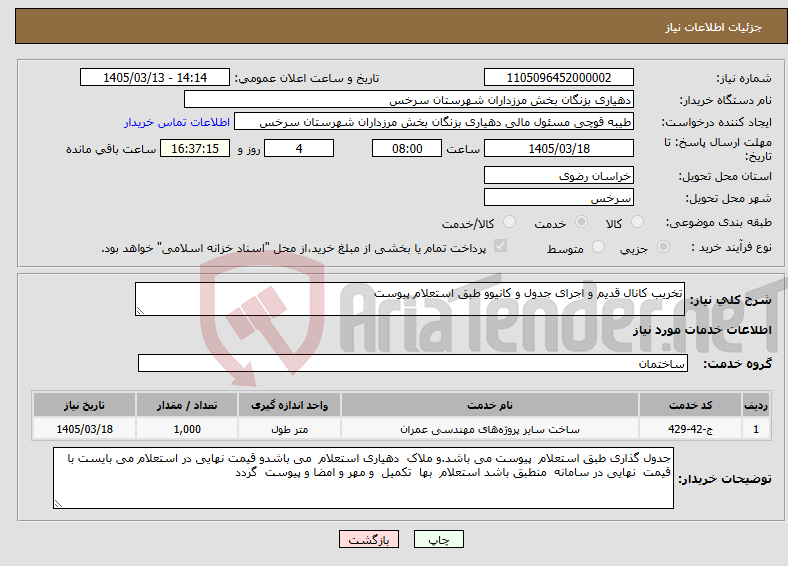Select the متوسط purchase type radio
This screenshot has width=788, height=566.
pos(598,246)
